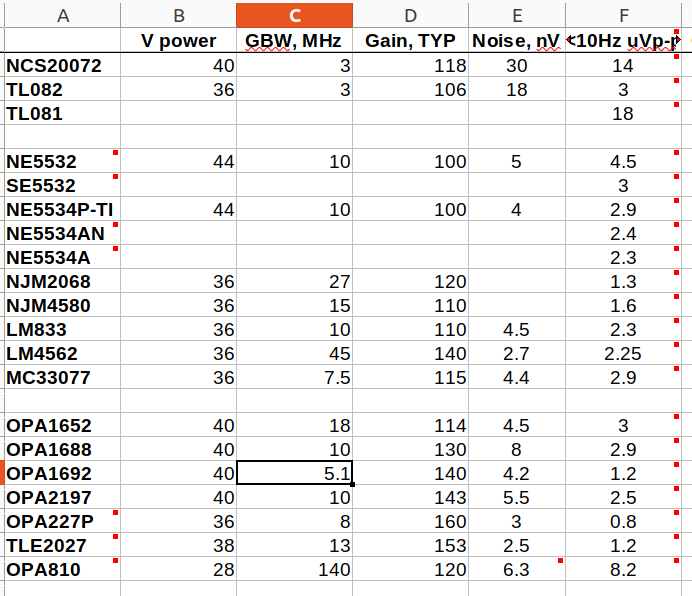Select the NE5534P-TI cell
The width and height of the screenshot is (692, 596).
point(63,209)
